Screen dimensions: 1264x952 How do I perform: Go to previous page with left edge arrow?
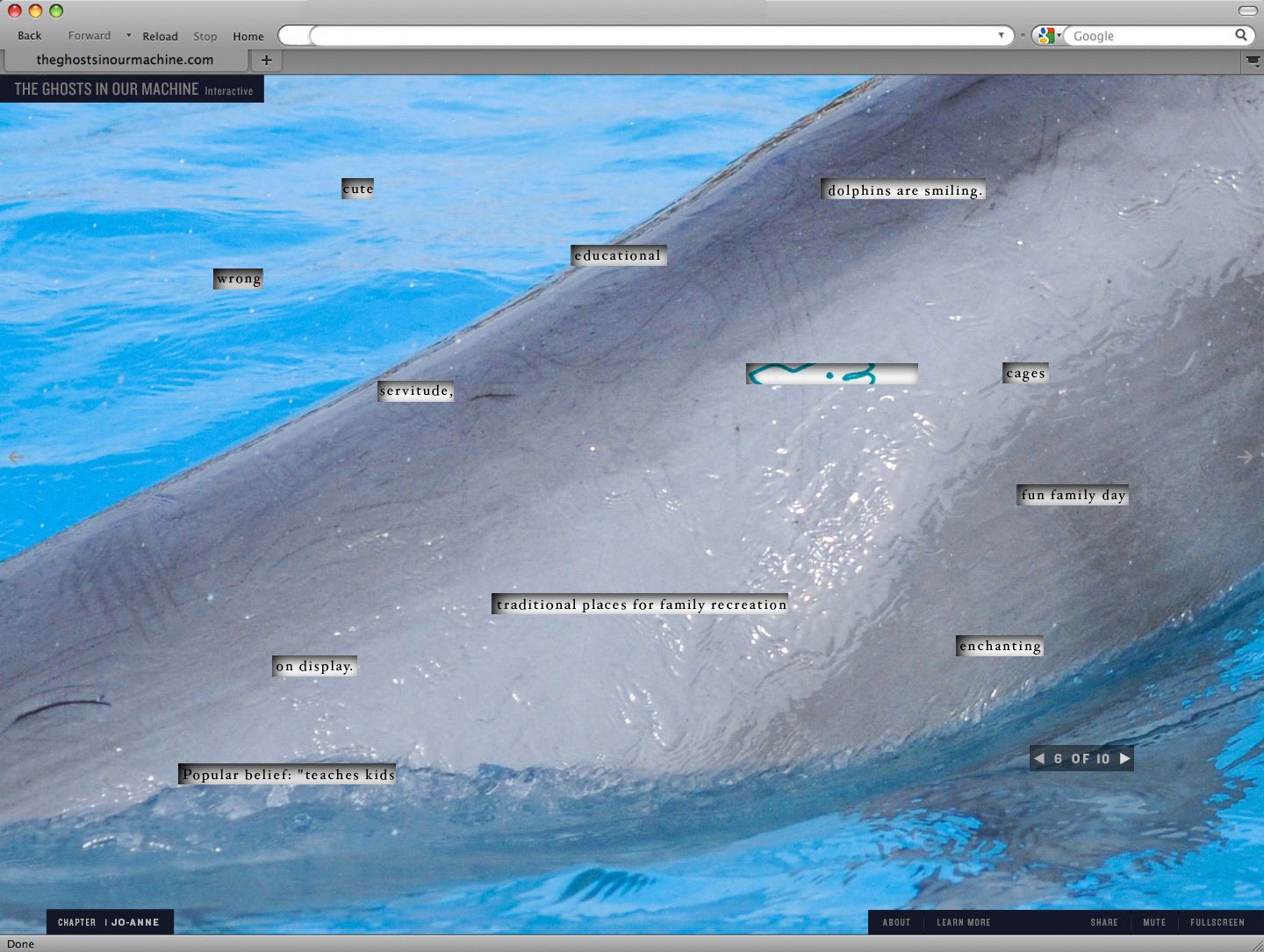[16, 457]
